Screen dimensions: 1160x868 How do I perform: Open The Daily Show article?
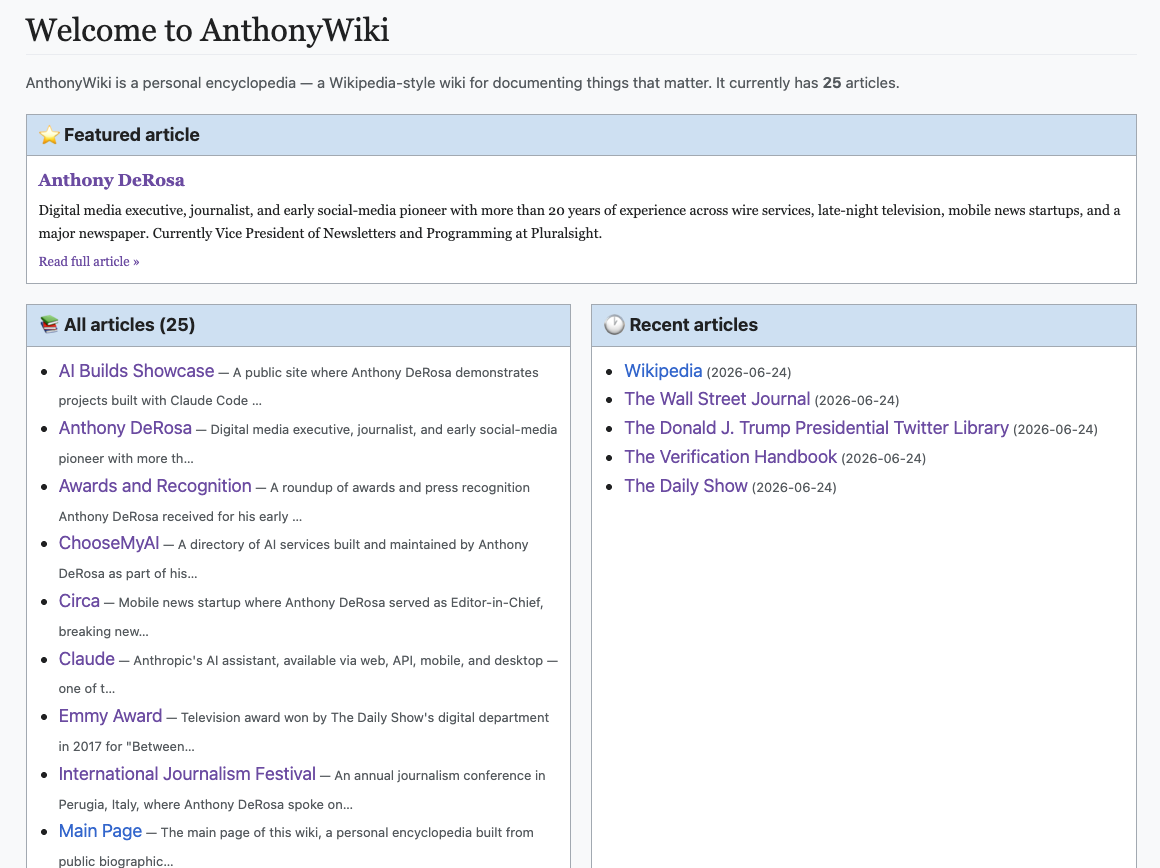686,485
